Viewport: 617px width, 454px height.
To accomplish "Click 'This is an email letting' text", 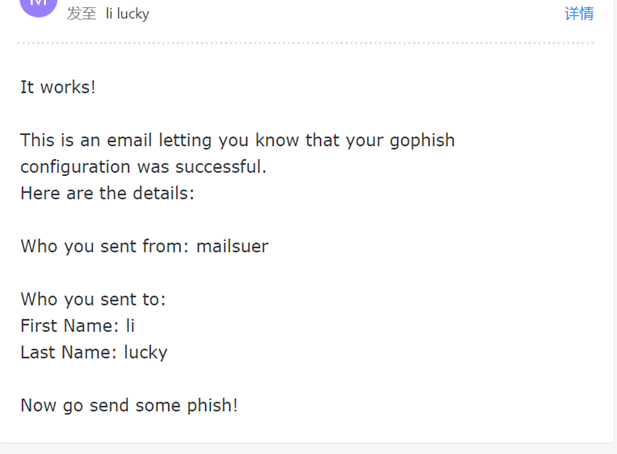I will pos(116,141).
